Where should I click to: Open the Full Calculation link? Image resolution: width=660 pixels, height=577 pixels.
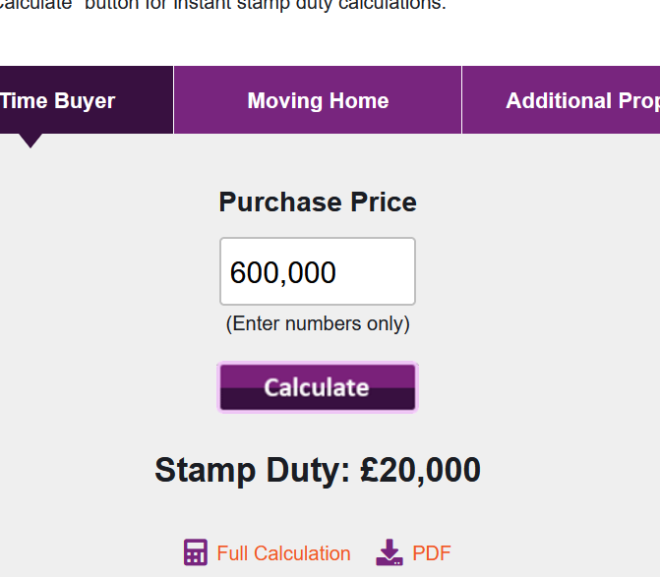[283, 553]
